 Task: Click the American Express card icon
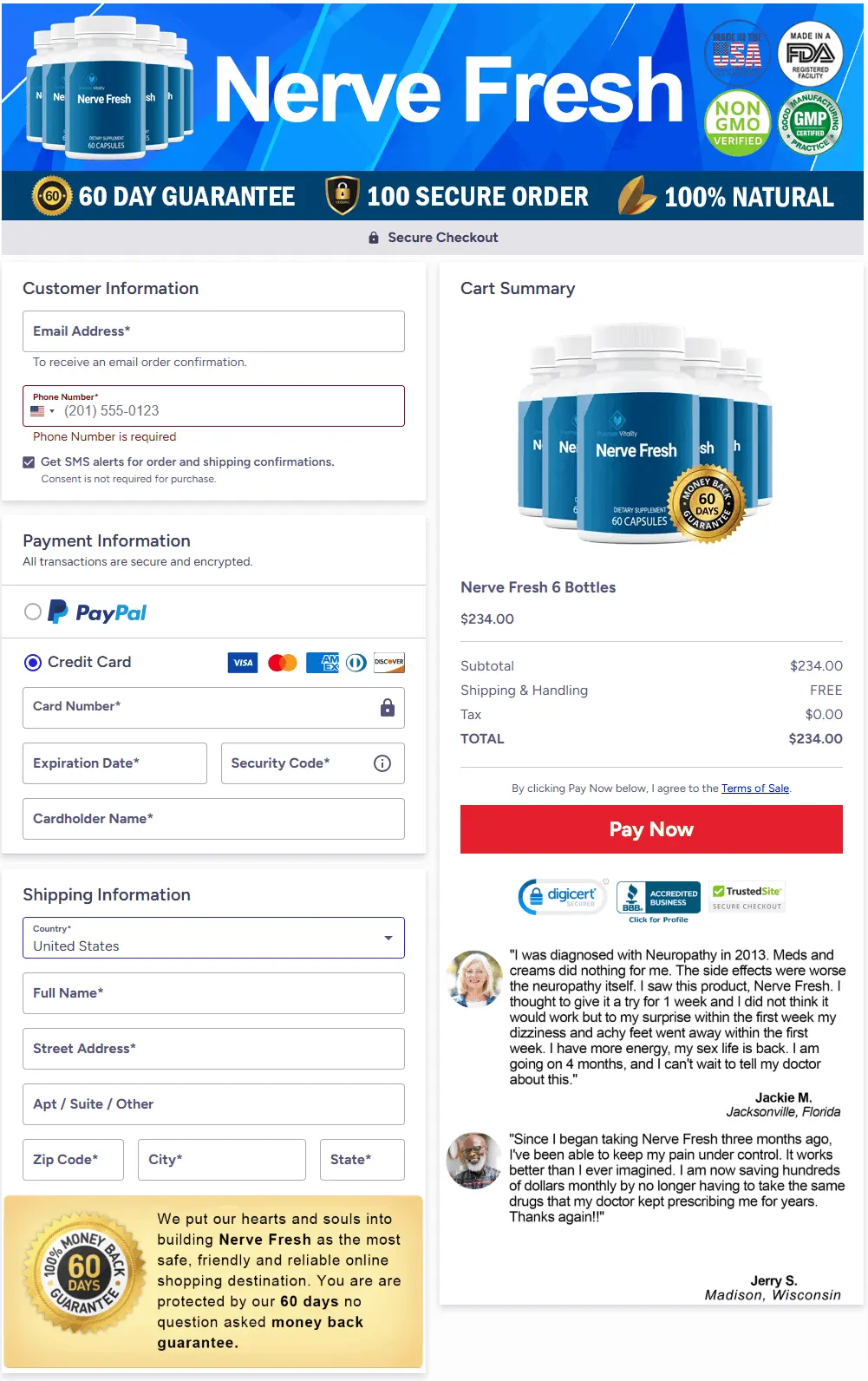tap(323, 663)
